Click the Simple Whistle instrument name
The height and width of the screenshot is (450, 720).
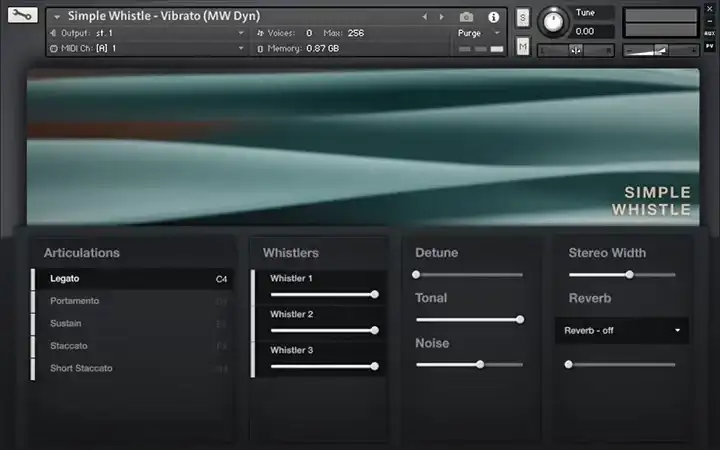[163, 16]
